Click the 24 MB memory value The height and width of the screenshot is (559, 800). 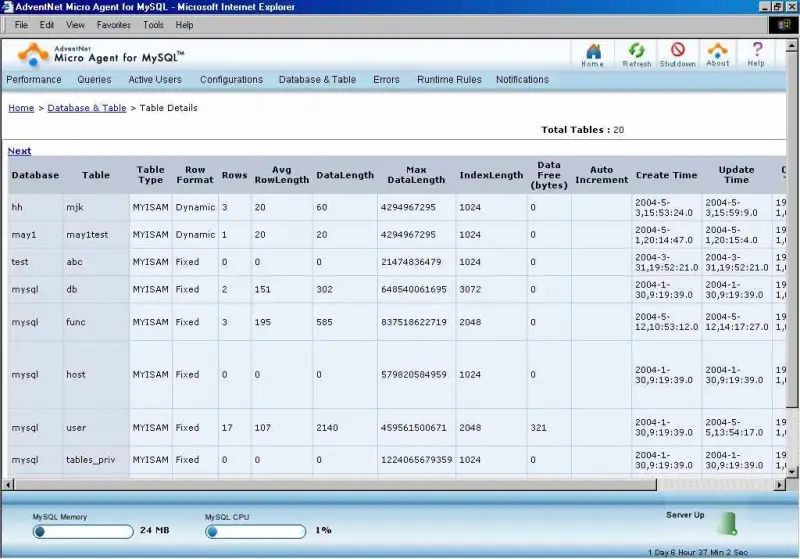[154, 530]
